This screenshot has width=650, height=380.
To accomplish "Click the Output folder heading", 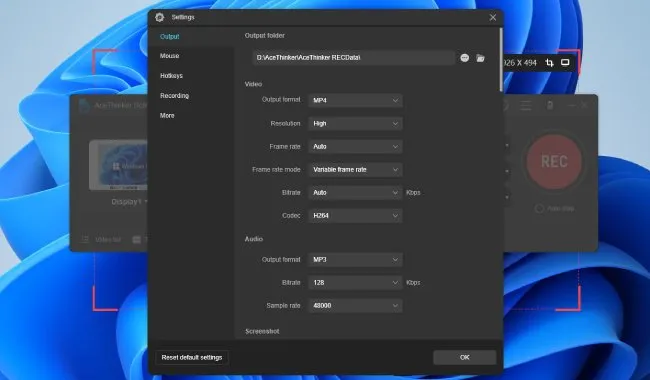I will click(264, 36).
